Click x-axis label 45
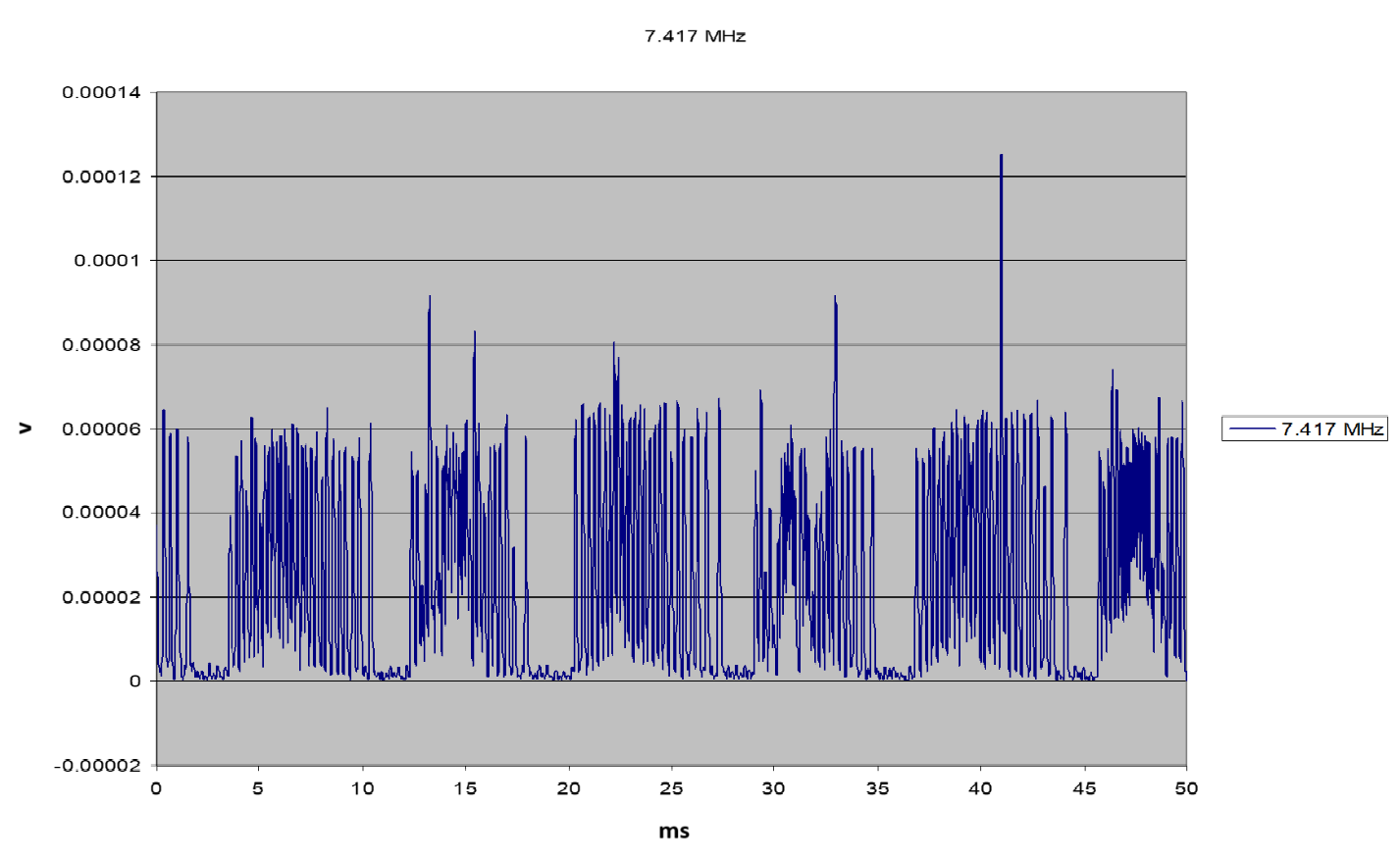The image size is (1400, 858). (1084, 788)
